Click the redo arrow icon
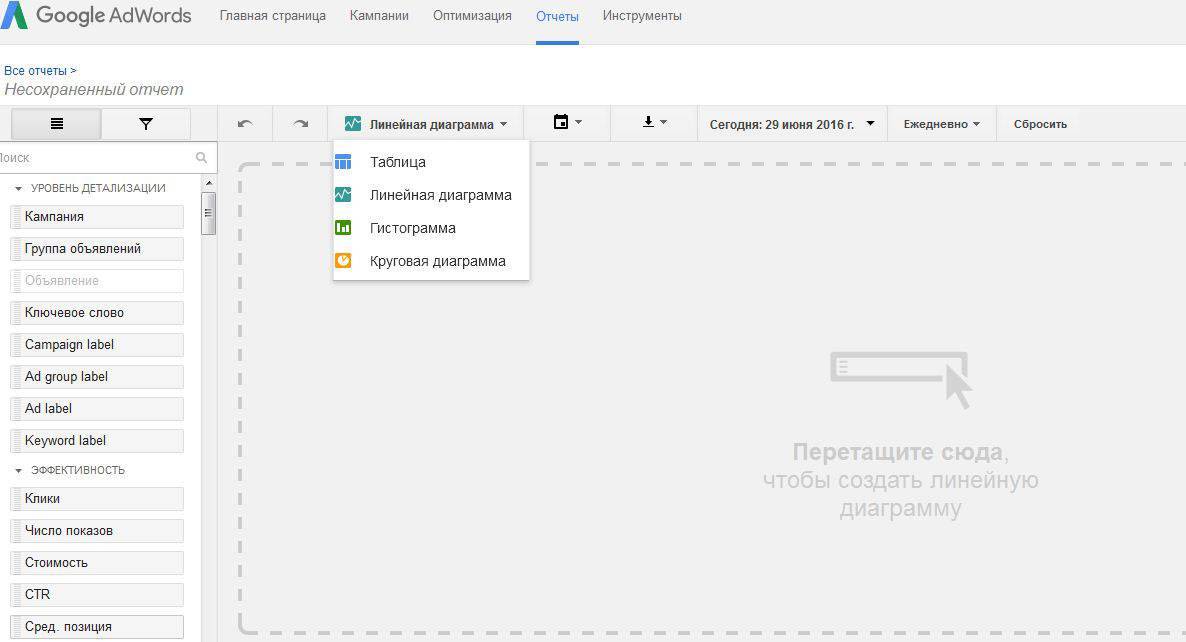 (x=300, y=124)
